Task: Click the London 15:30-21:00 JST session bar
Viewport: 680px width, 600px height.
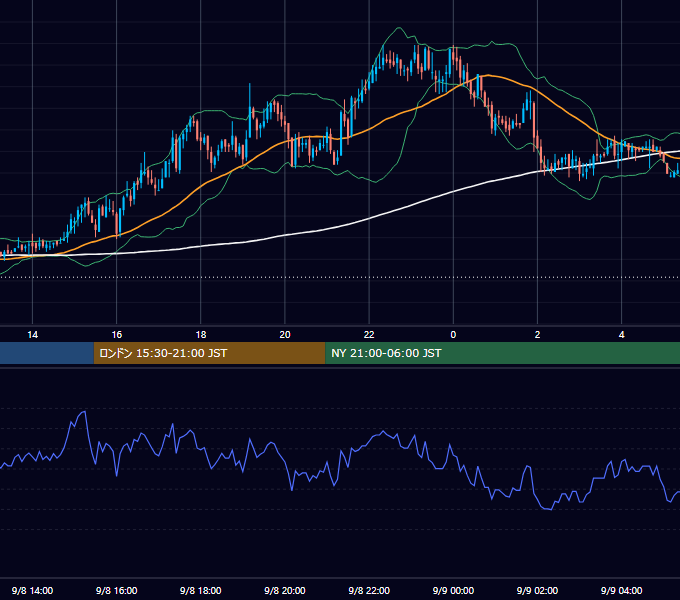Action: tap(209, 353)
